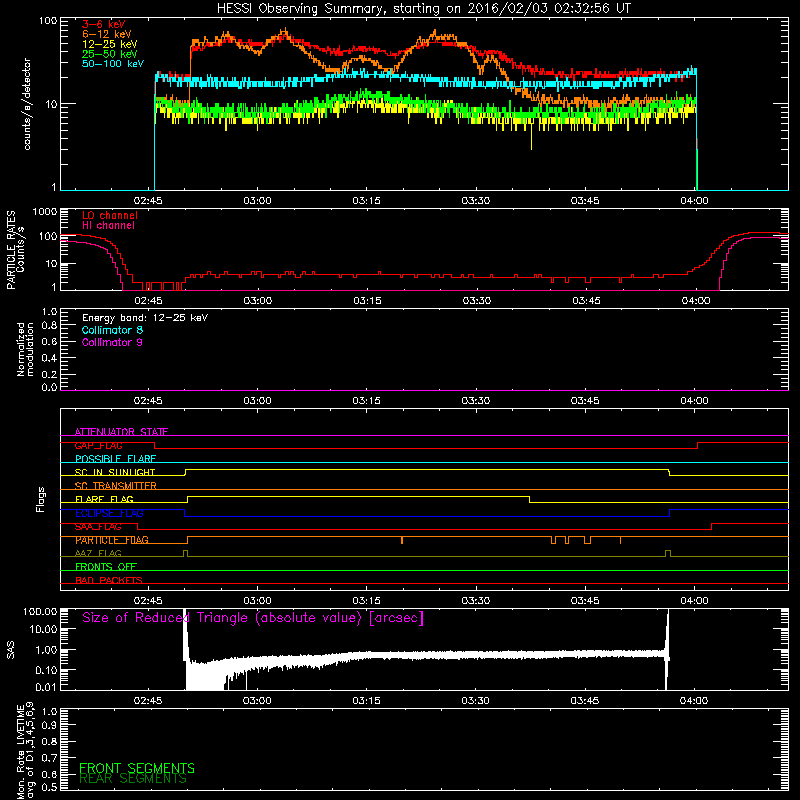The height and width of the screenshot is (800, 800).
Task: Click the '100.00' tick on the SAS axis
Action: coord(40,611)
